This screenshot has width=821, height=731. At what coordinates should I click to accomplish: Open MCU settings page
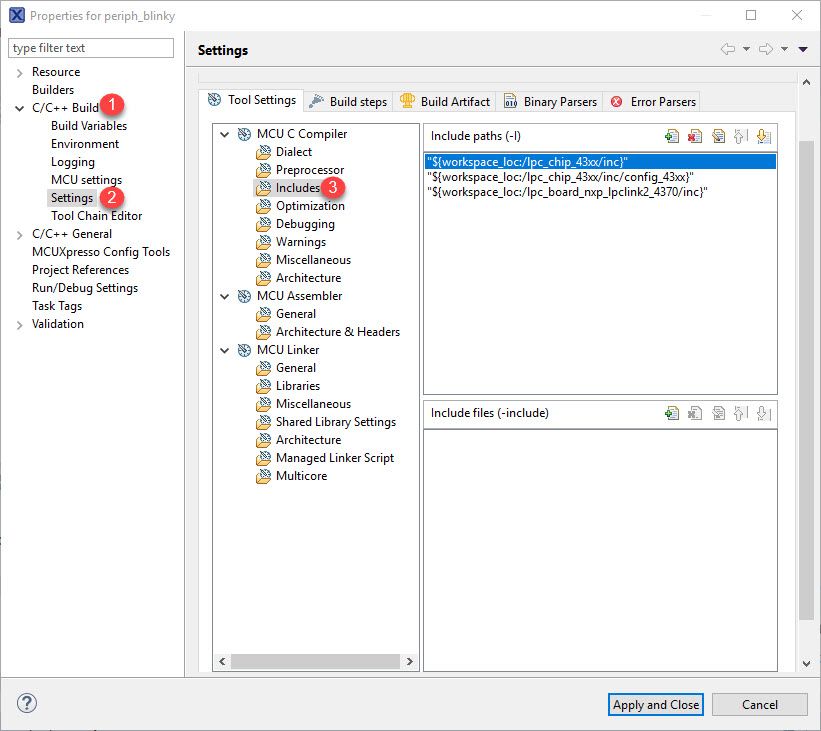[86, 180]
